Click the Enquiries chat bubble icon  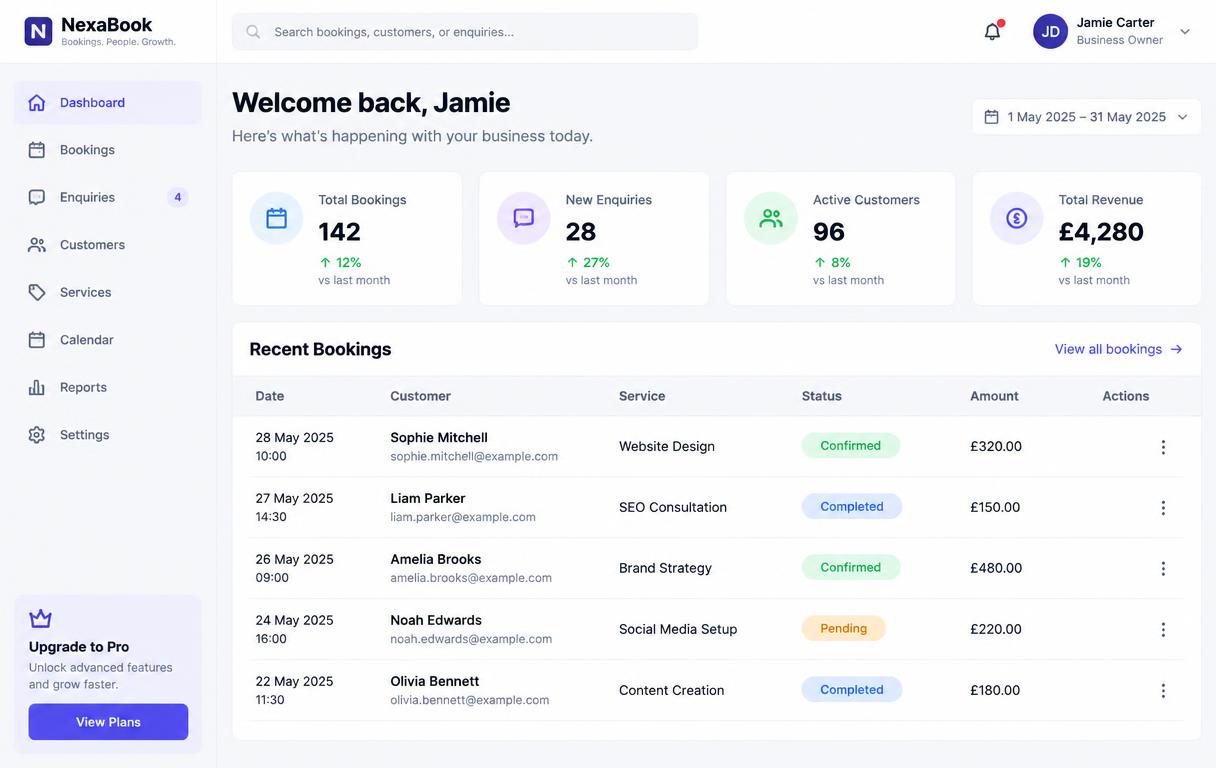[37, 197]
